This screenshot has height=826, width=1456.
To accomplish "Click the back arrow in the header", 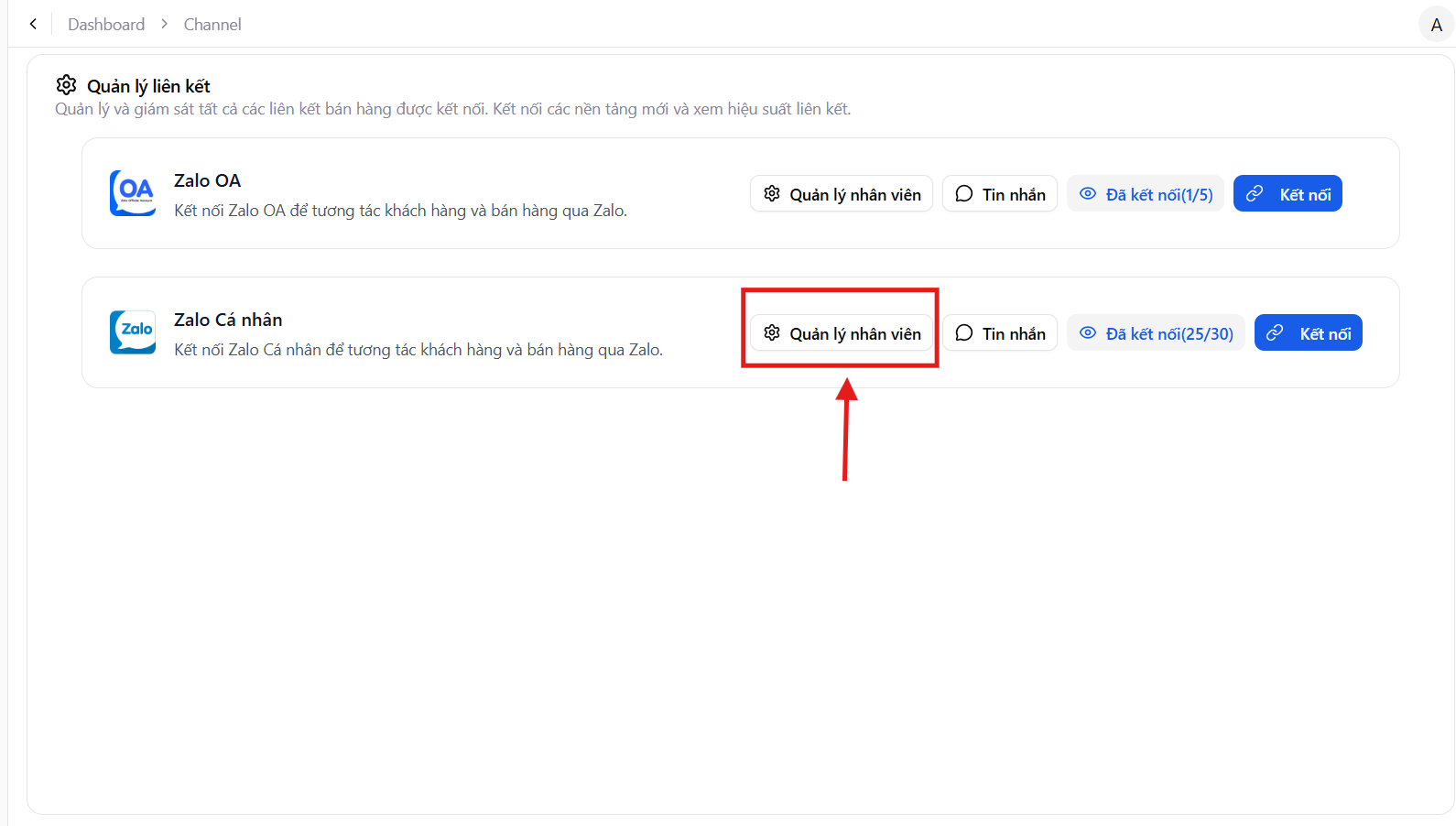I will pyautogui.click(x=33, y=24).
